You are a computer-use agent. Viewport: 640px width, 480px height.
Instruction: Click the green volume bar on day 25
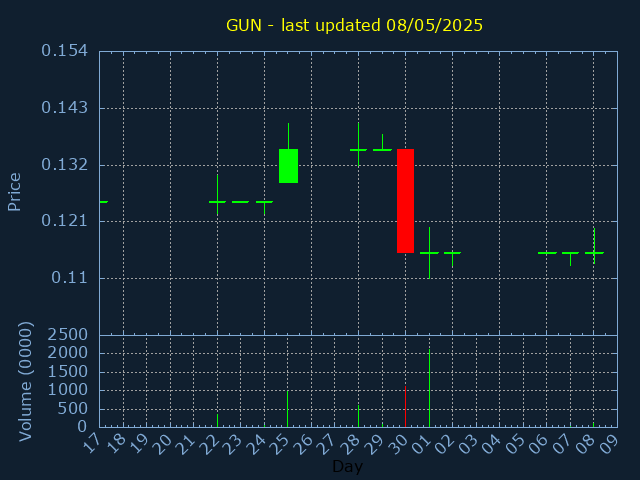click(x=288, y=409)
